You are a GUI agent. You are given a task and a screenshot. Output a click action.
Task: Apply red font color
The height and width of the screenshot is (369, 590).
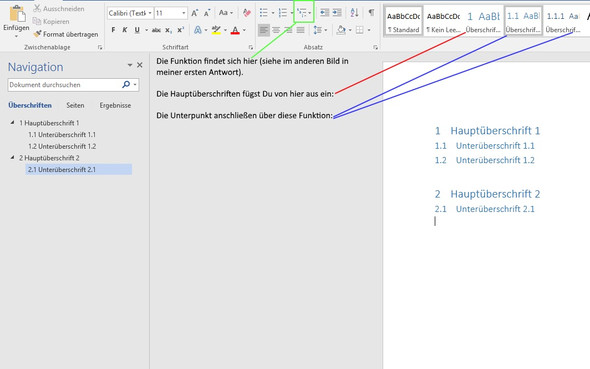point(235,30)
